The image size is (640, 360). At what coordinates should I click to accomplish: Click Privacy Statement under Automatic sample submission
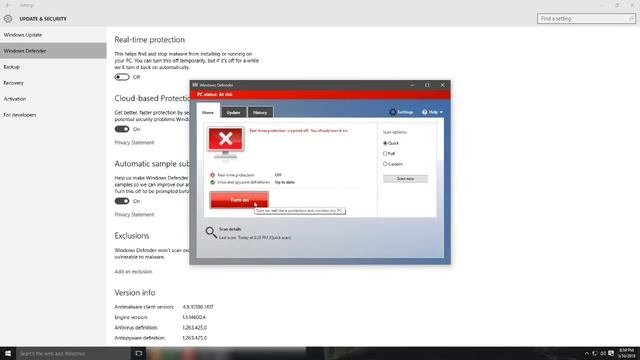tap(134, 214)
